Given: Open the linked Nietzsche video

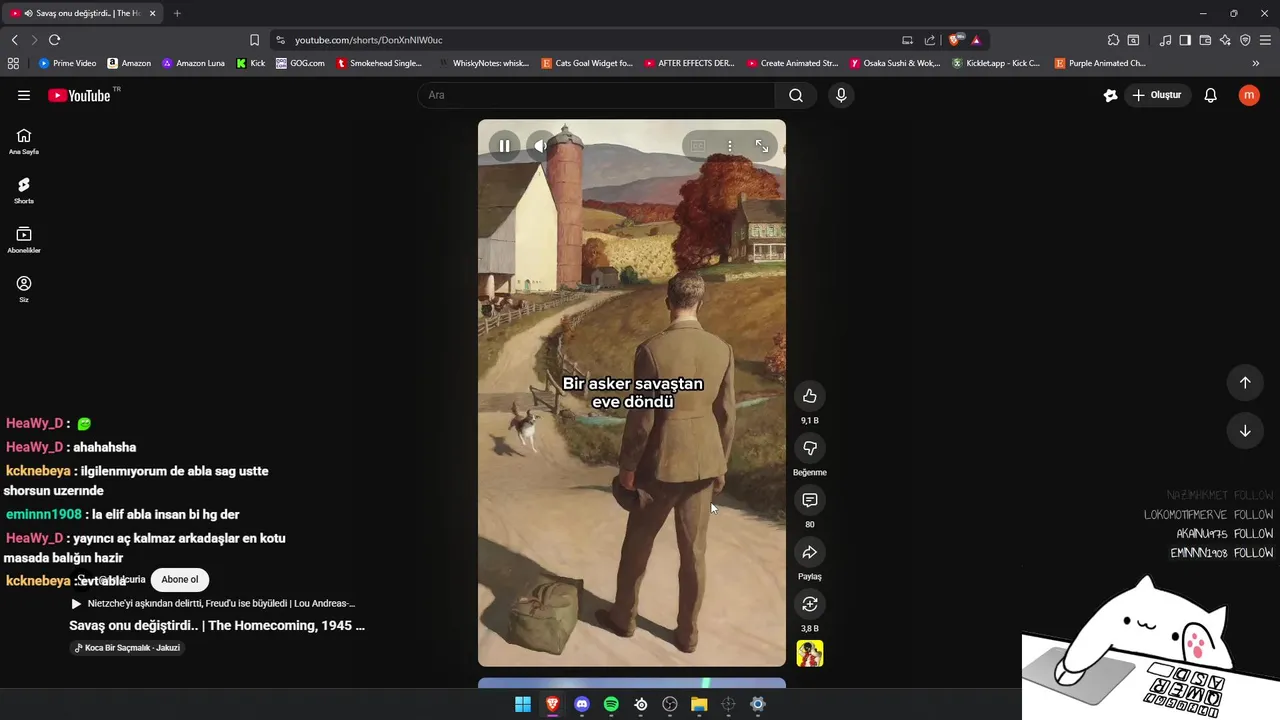Looking at the screenshot, I should click(213, 603).
